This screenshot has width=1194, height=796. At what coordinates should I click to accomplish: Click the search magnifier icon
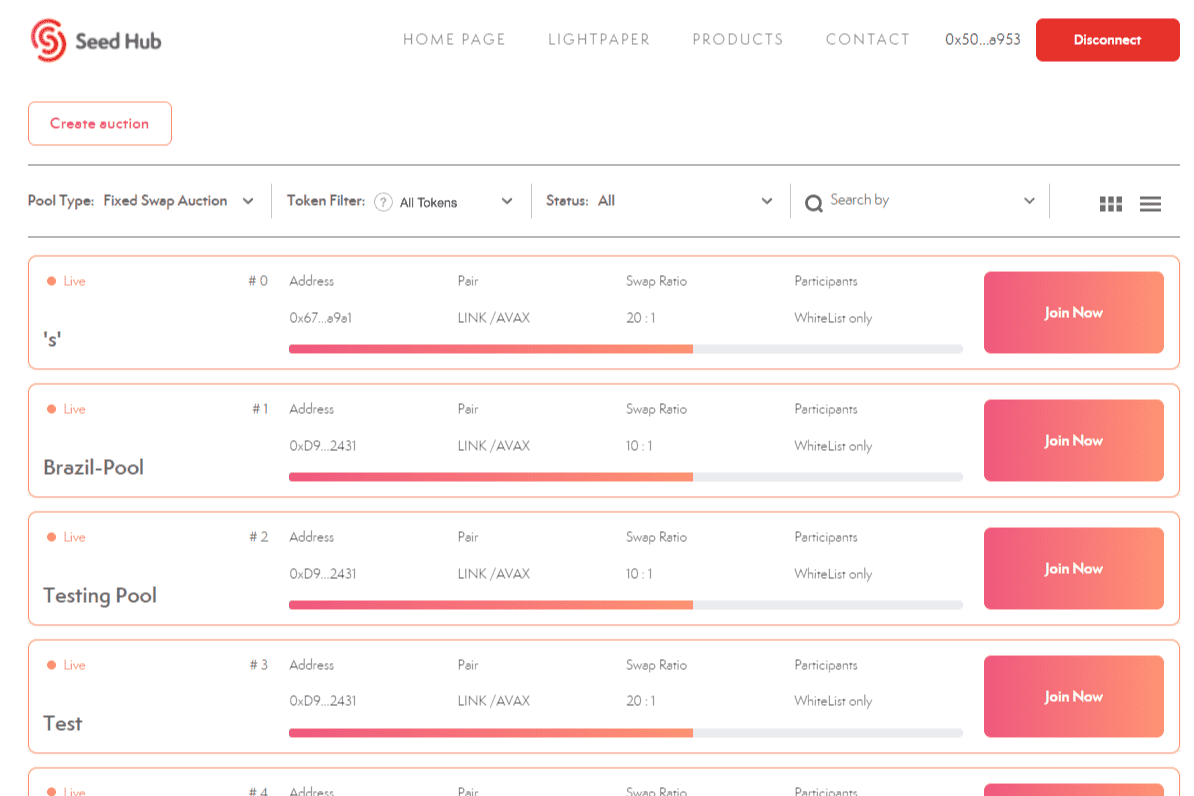814,202
